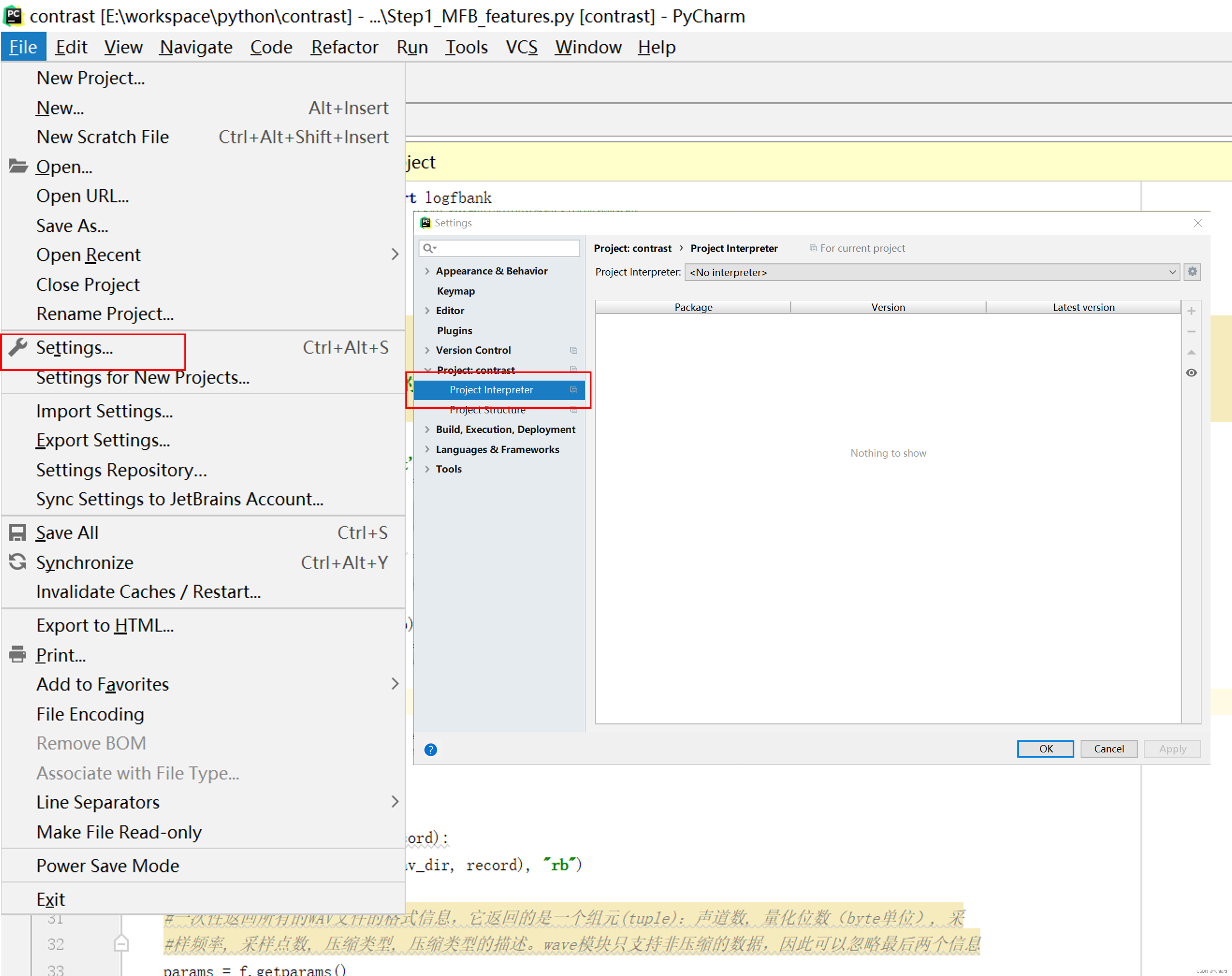Image resolution: width=1232 pixels, height=976 pixels.
Task: Collapse the Project: contrast node
Action: coord(428,370)
